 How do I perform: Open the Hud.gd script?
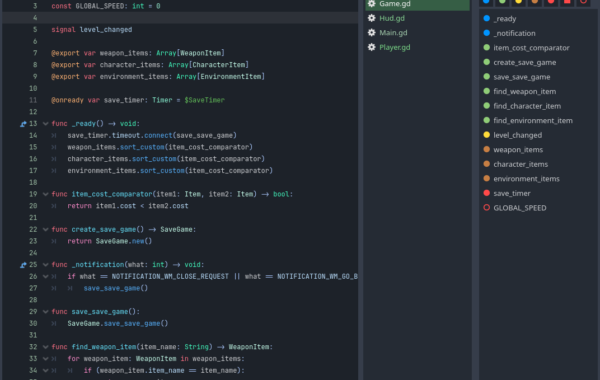(417, 18)
